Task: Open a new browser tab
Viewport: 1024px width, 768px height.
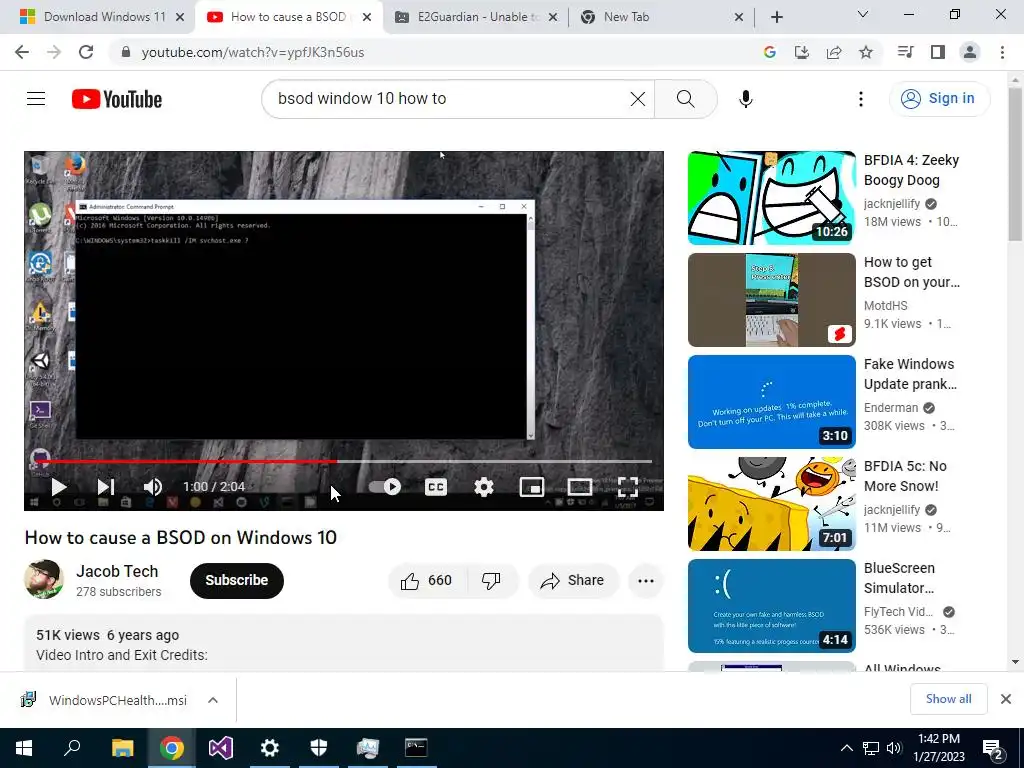Action: [776, 18]
